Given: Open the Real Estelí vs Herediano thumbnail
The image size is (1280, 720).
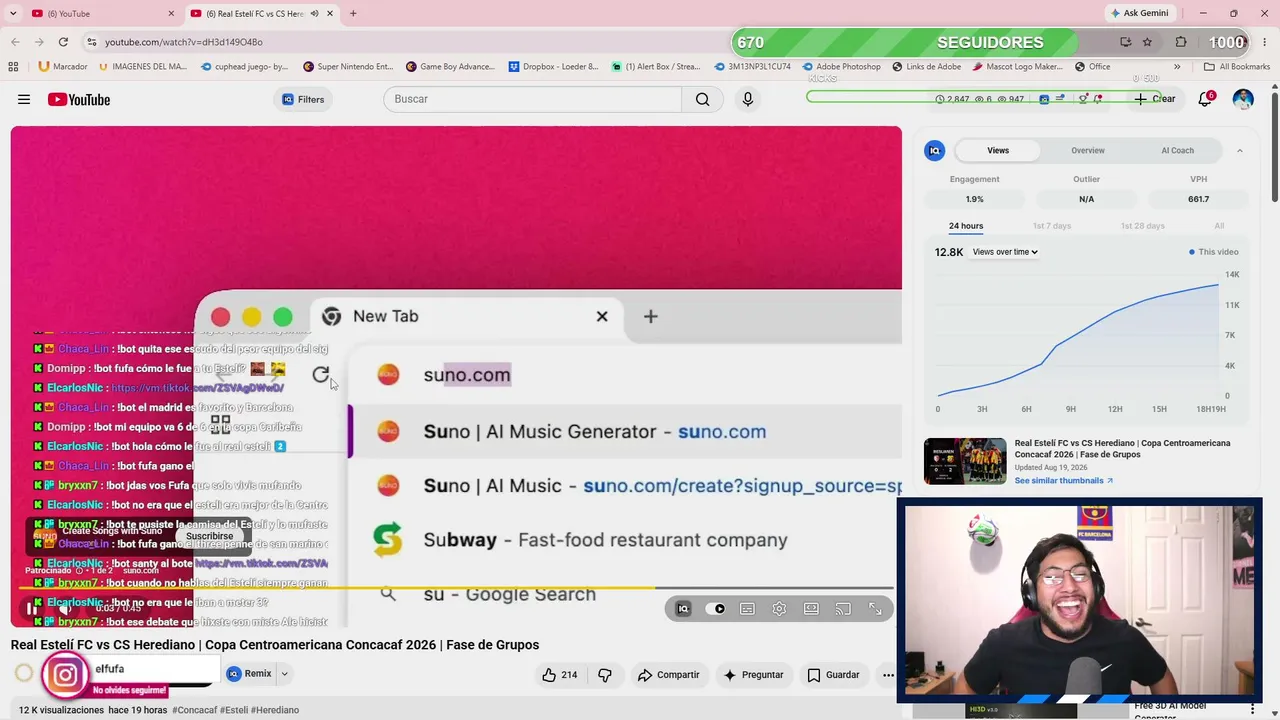Looking at the screenshot, I should [x=965, y=461].
